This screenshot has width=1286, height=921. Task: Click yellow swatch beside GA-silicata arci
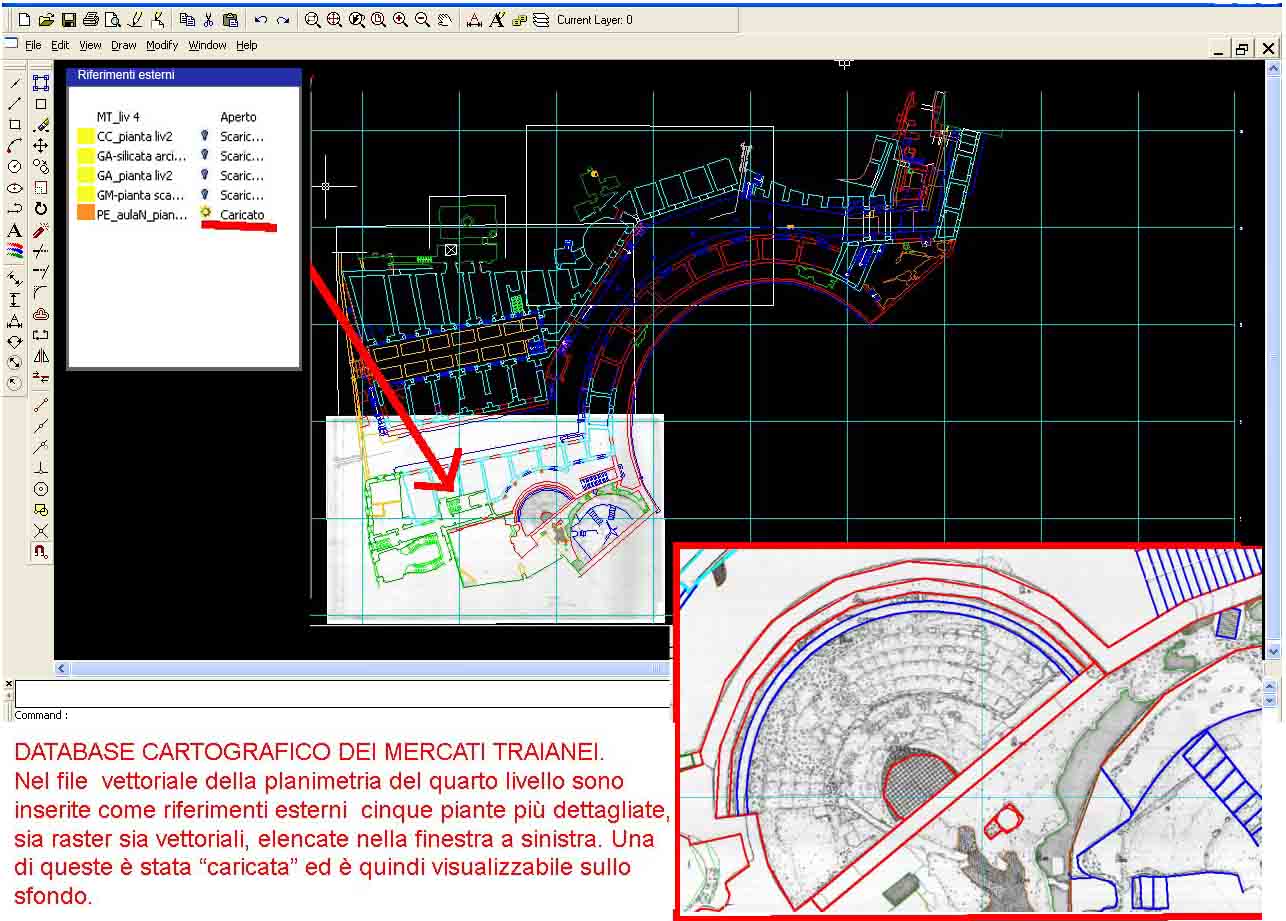[85, 156]
